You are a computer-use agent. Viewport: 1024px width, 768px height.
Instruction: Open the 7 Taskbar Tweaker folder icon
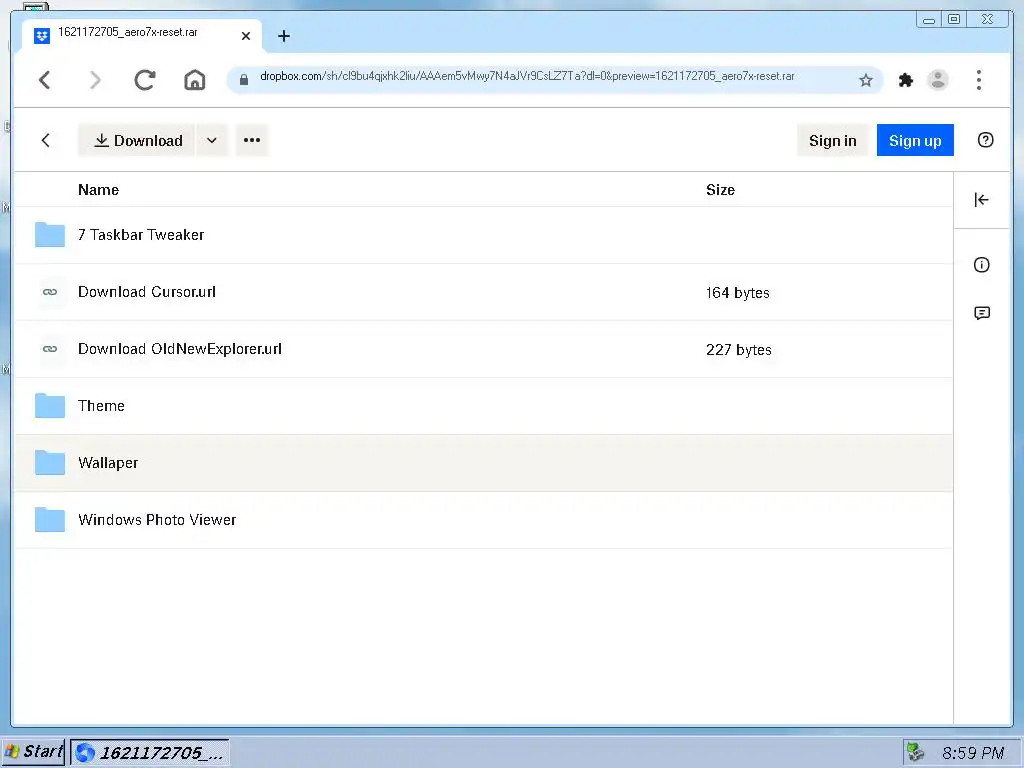point(50,234)
